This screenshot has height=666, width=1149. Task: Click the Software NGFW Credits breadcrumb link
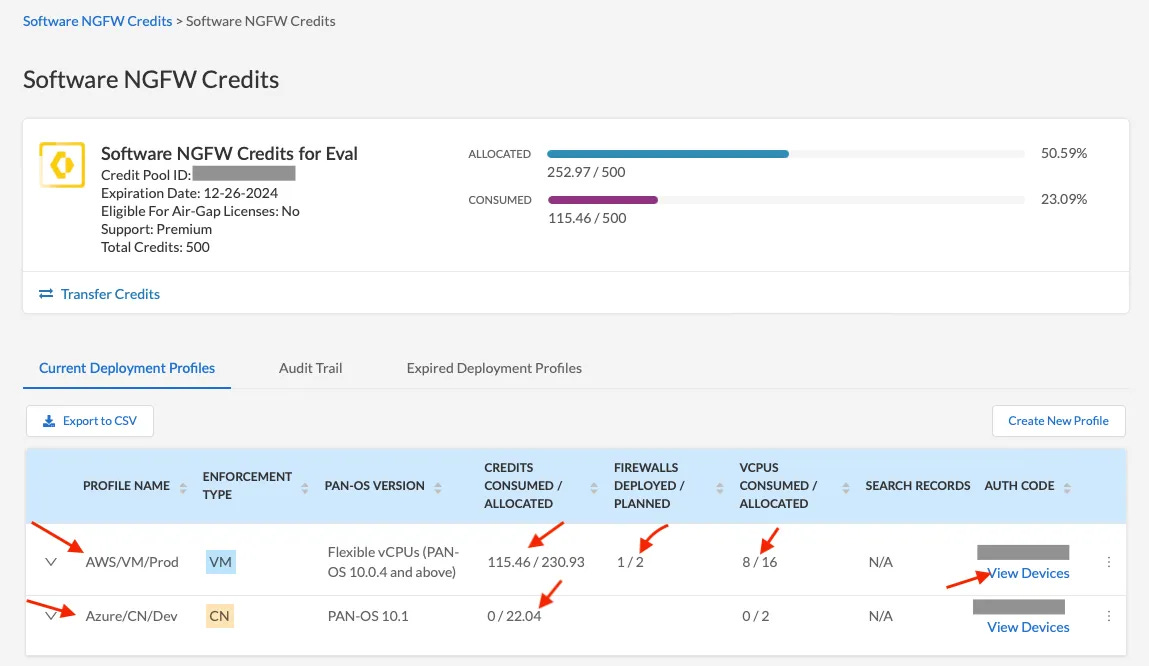coord(97,21)
